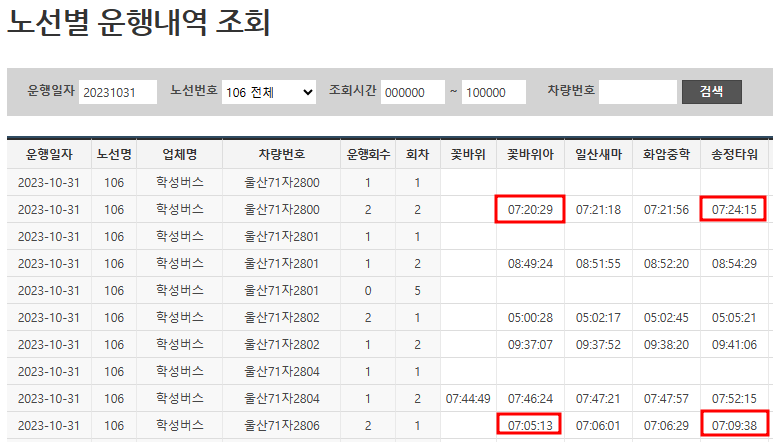Select highlighted 07:05:13 time cell
Viewport: 773px width, 442px height.
tap(530, 424)
